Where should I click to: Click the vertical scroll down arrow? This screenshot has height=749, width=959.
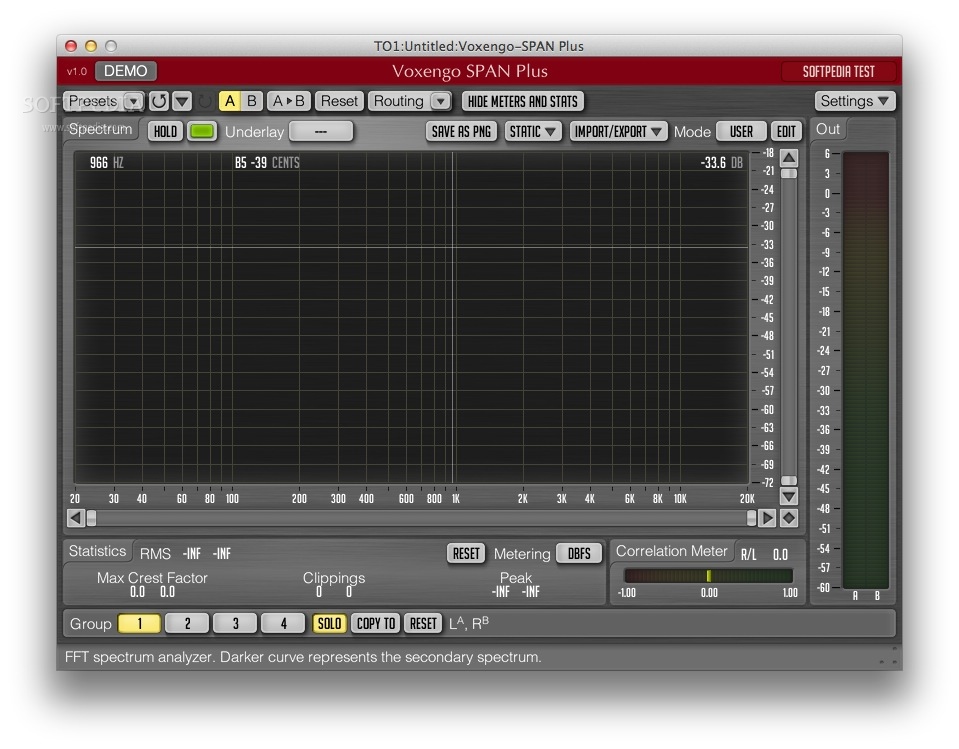click(x=789, y=496)
